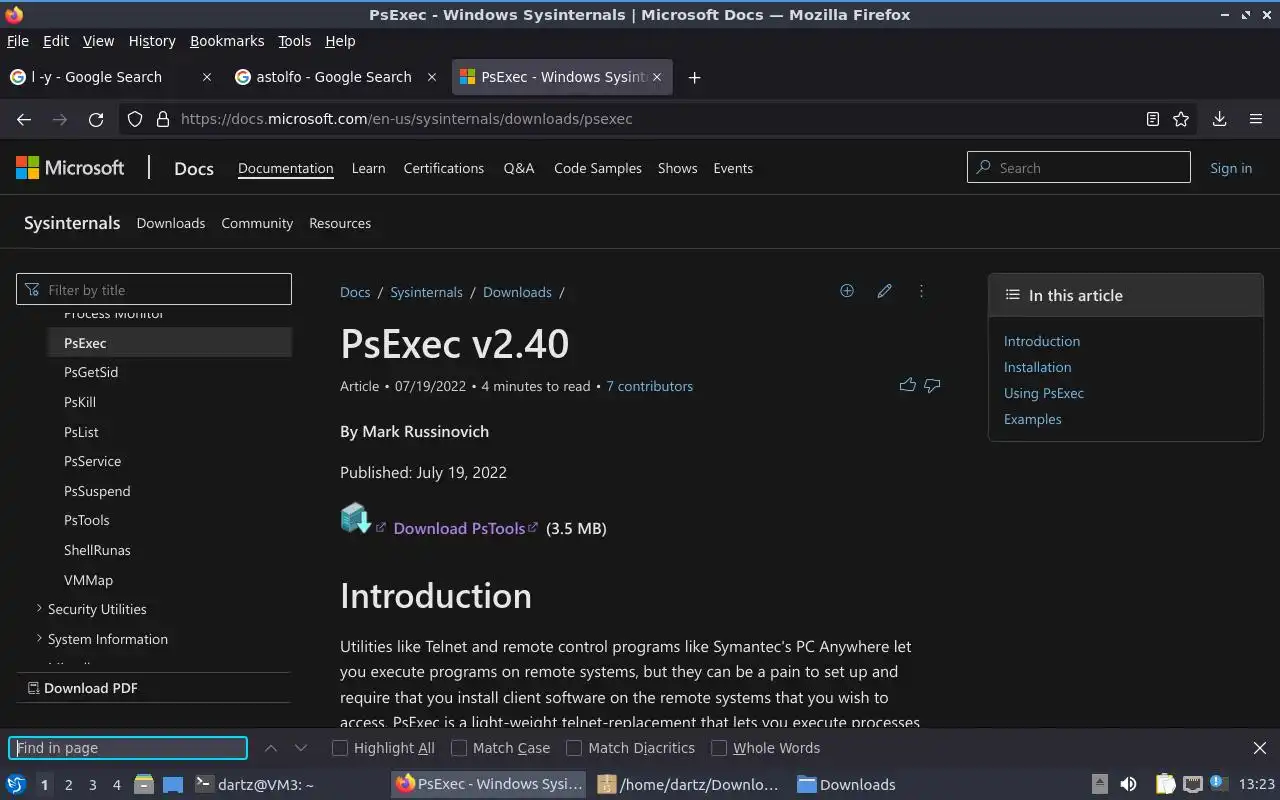Switch to workspace 2 in the taskbar
Screen dimensions: 1280x800
point(68,785)
